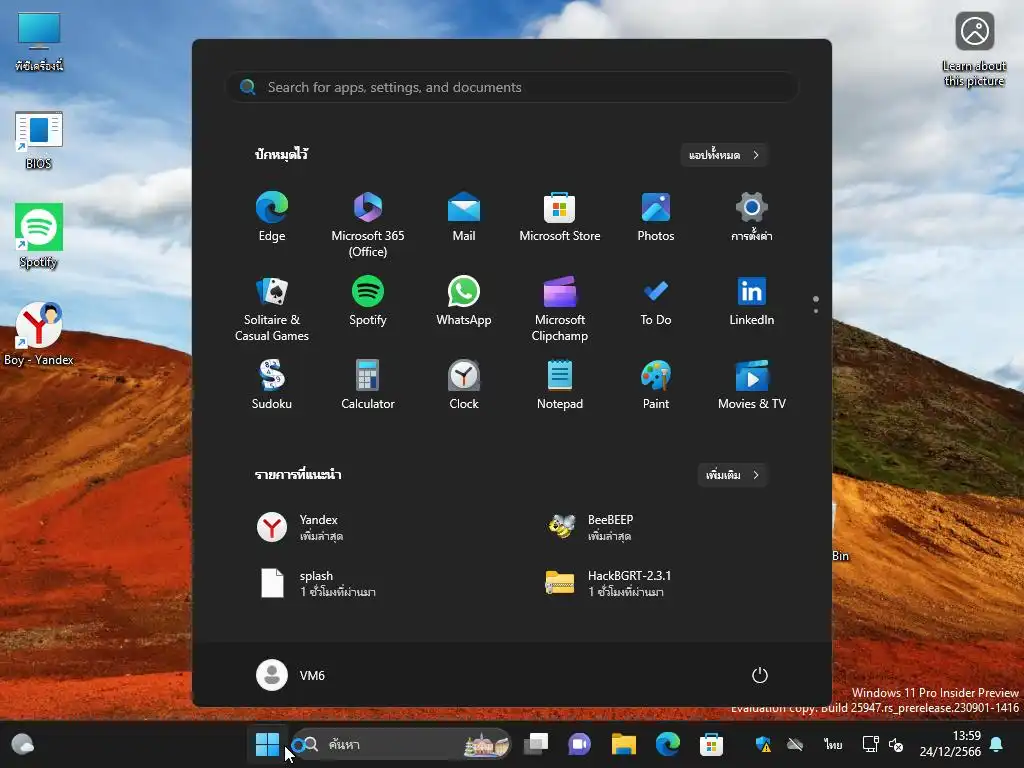The image size is (1024, 768).
Task: Open the notifications bell icon
Action: (997, 744)
